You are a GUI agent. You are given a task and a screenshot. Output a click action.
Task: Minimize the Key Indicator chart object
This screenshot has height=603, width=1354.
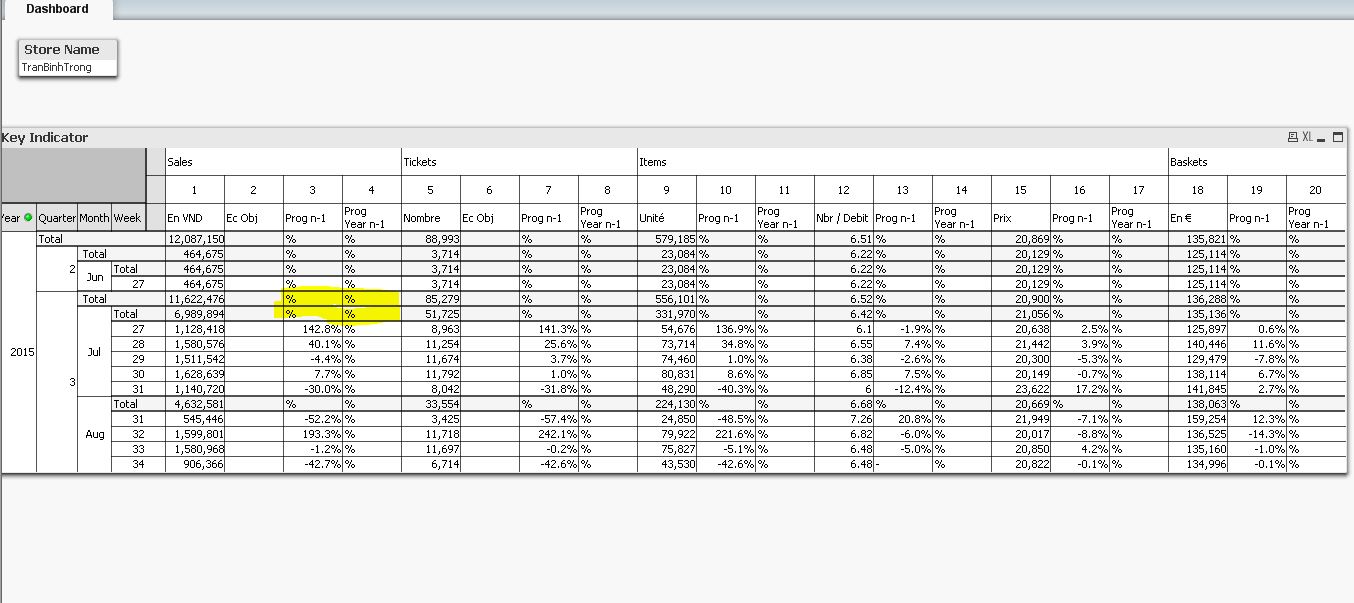click(1322, 138)
